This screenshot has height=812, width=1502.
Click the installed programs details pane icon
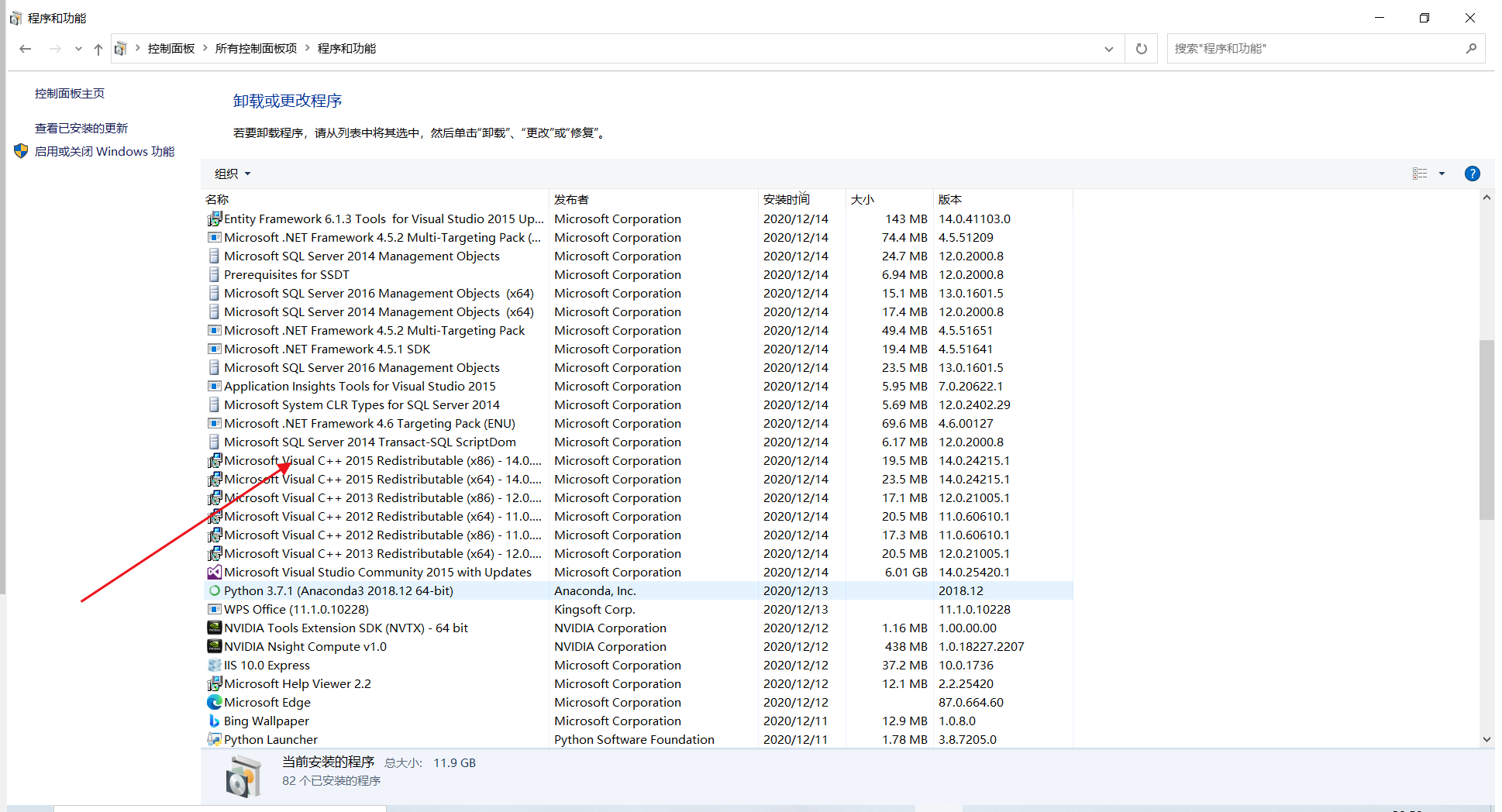pos(243,777)
